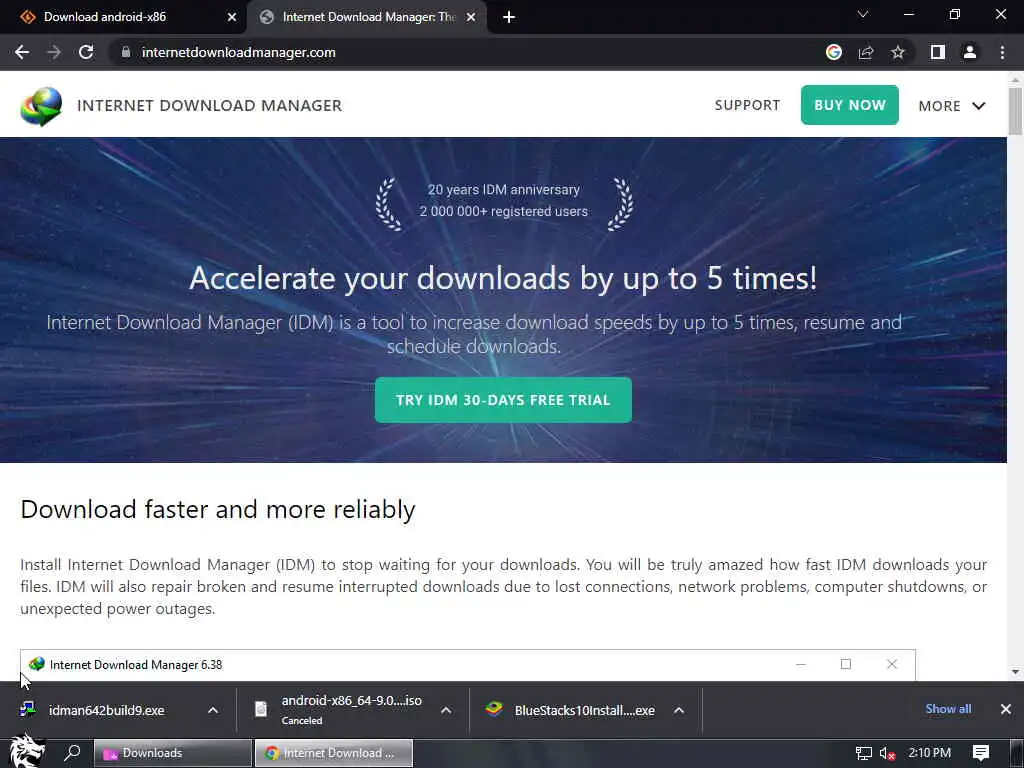Open the notification center icon
The height and width of the screenshot is (768, 1024).
[981, 753]
